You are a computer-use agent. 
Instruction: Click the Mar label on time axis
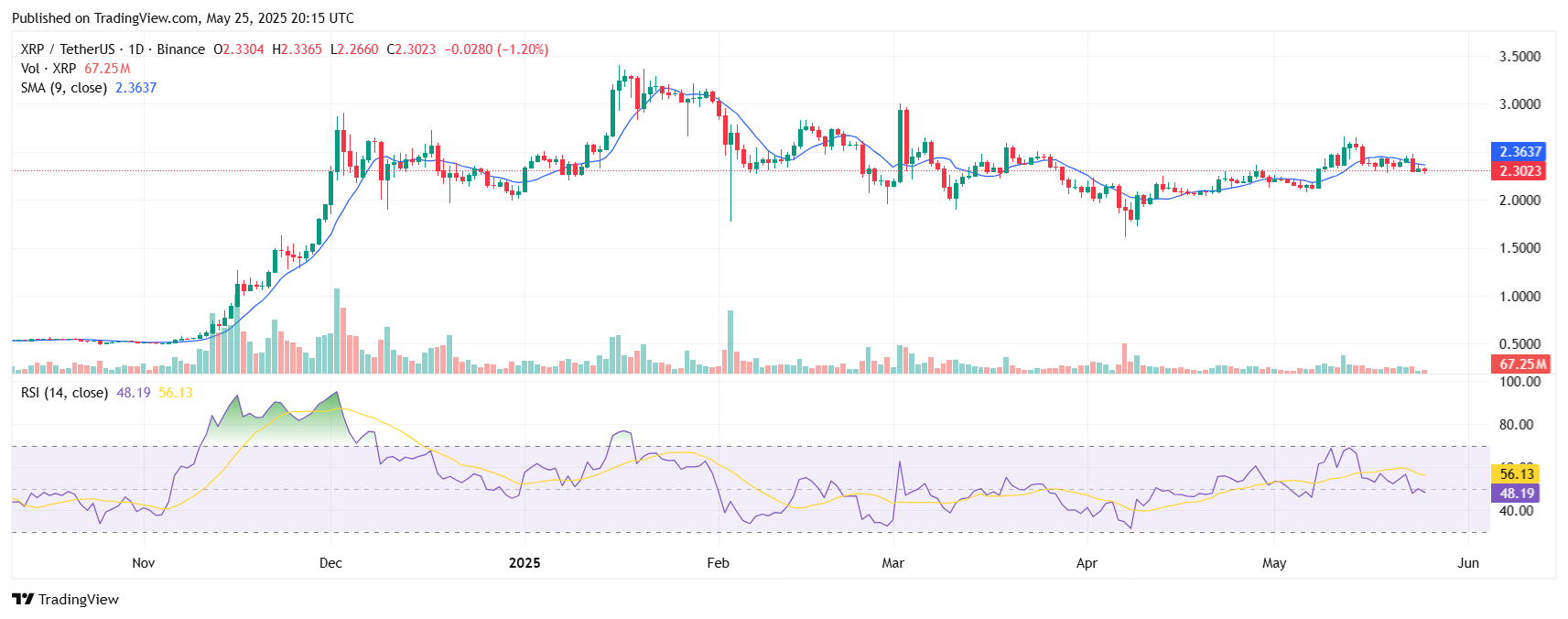[x=892, y=563]
